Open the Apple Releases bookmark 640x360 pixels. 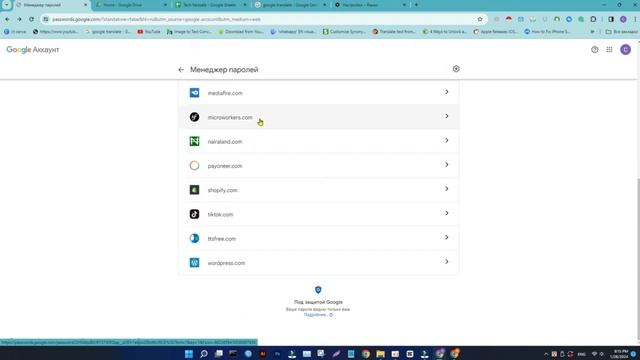tap(495, 31)
